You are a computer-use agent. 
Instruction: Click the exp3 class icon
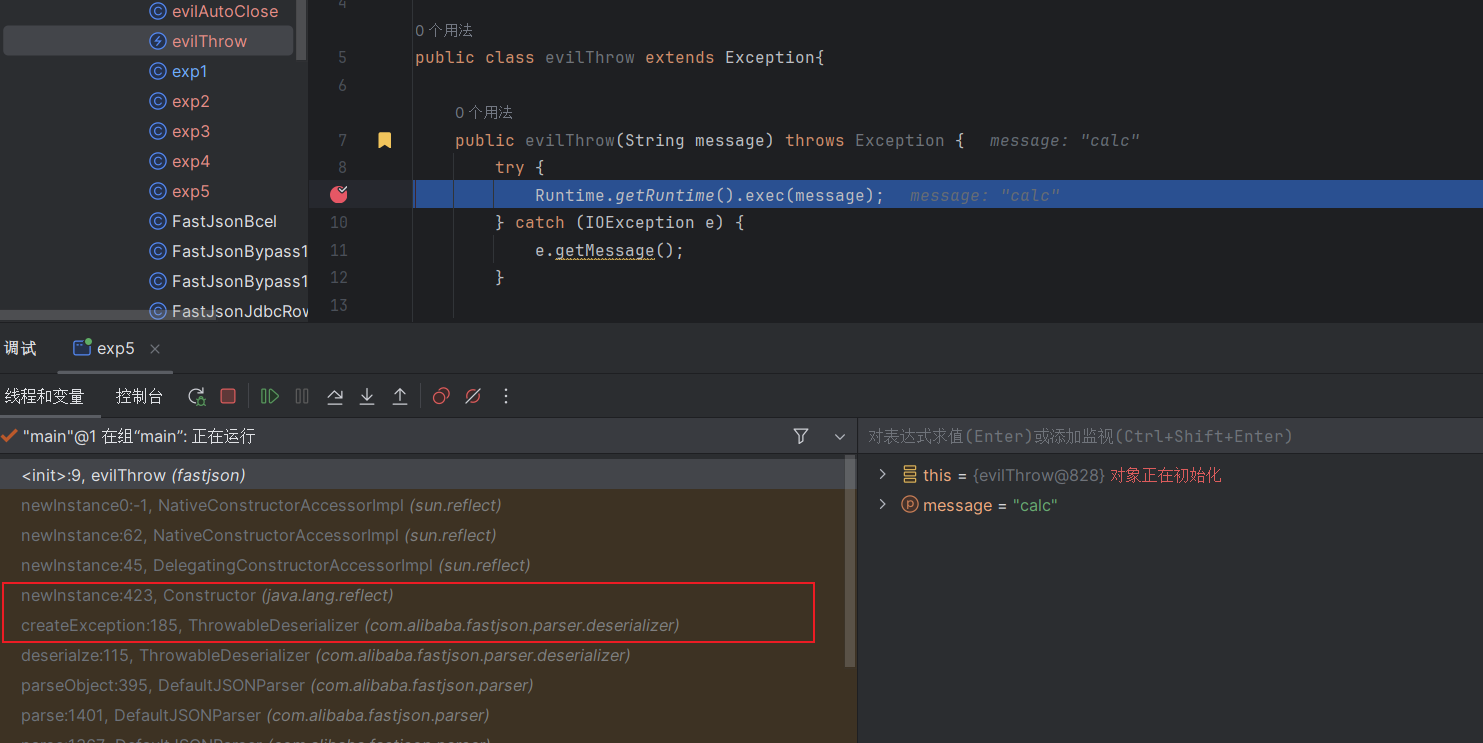(x=157, y=131)
